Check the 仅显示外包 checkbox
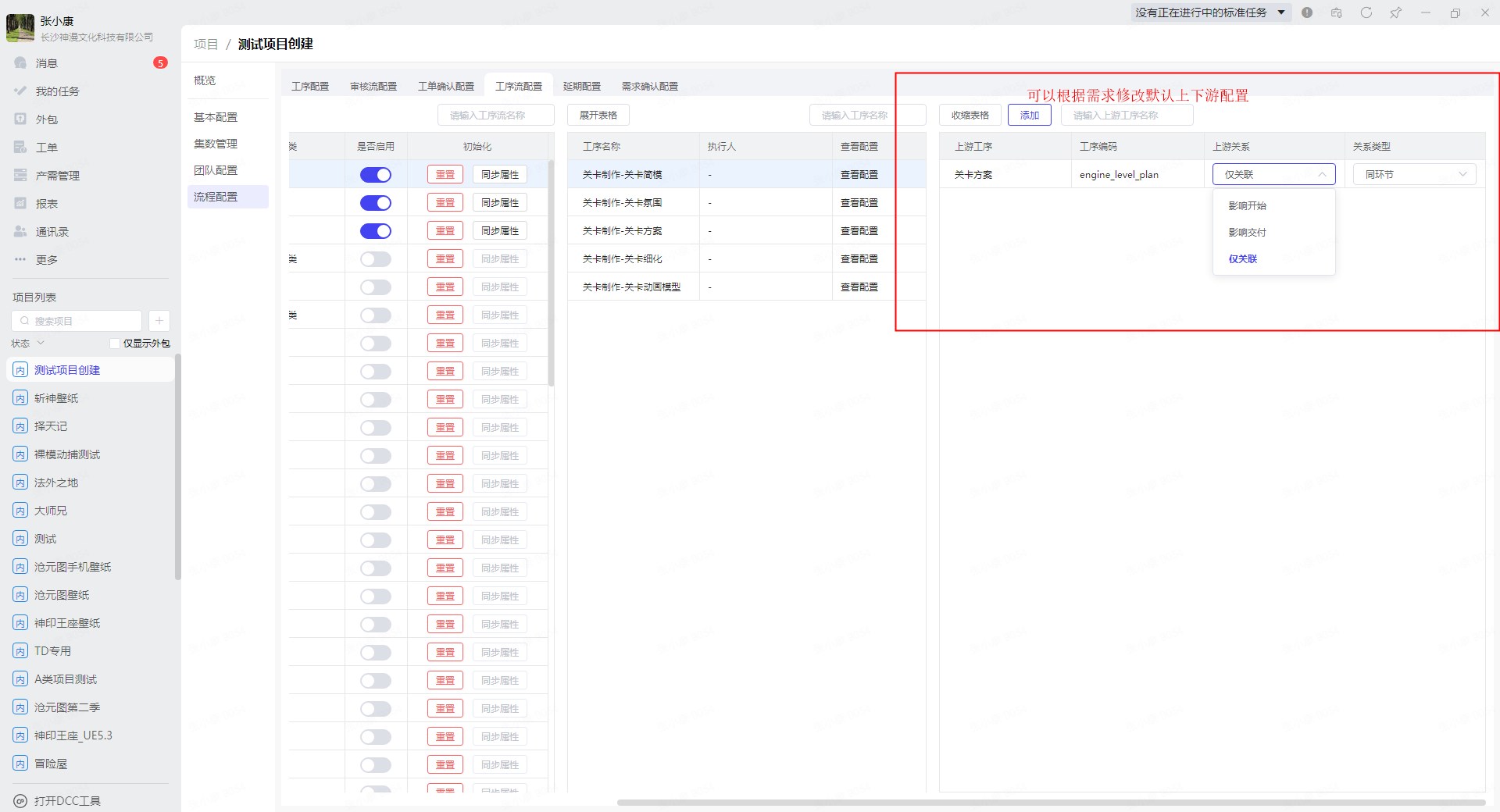Image resolution: width=1500 pixels, height=812 pixels. [x=115, y=344]
